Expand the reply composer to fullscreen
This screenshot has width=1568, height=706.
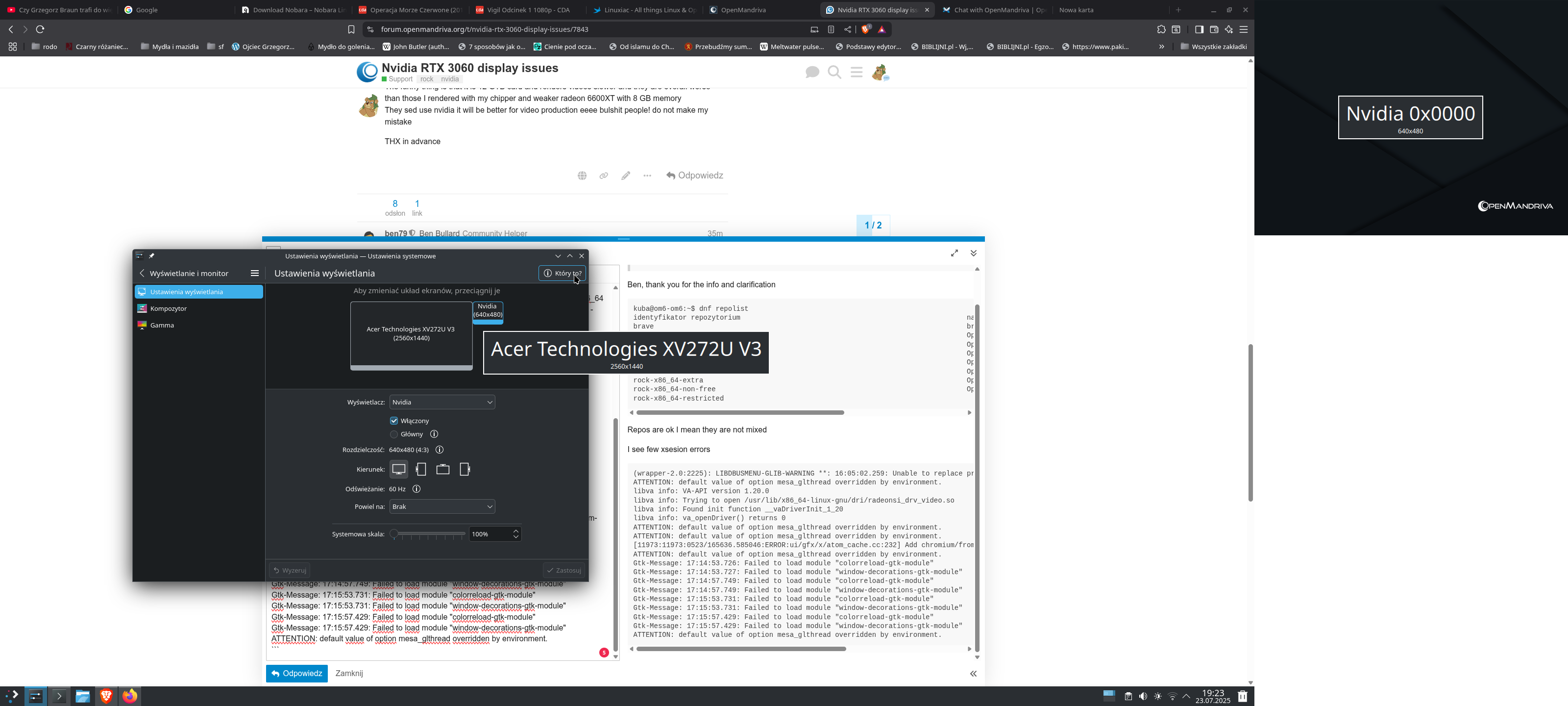[955, 253]
